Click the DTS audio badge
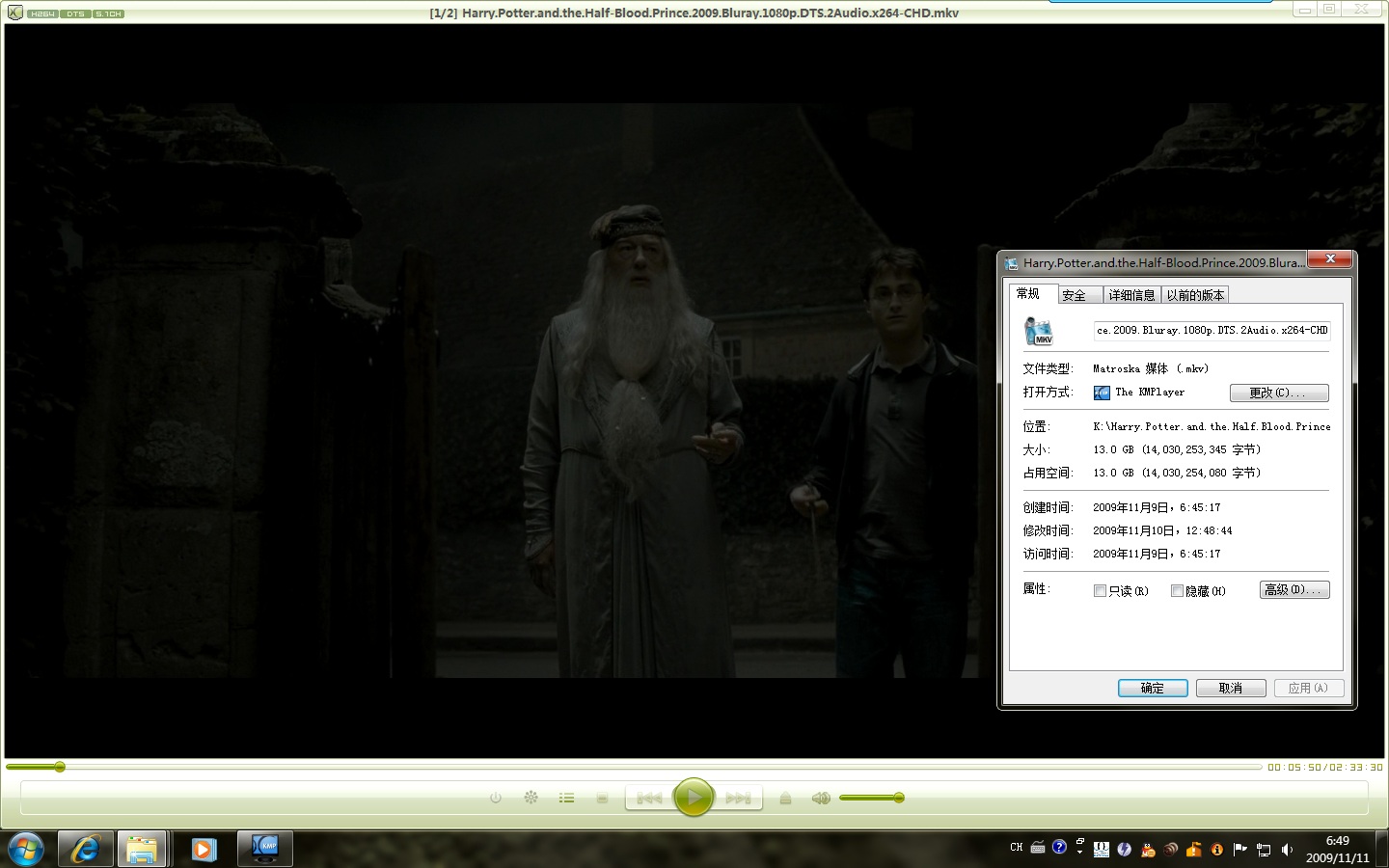This screenshot has width=1389, height=868. 75,14
